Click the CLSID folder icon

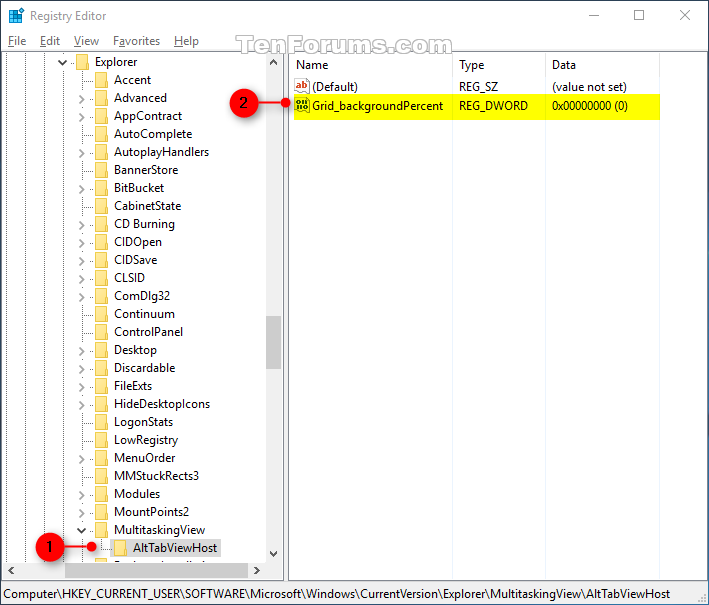point(102,278)
